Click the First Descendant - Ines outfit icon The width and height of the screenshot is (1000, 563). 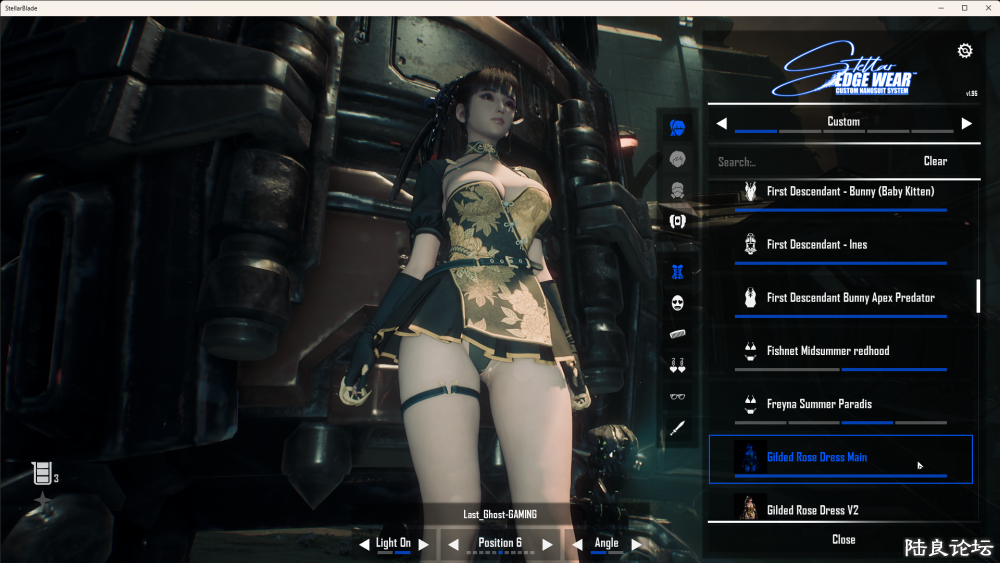coord(751,244)
